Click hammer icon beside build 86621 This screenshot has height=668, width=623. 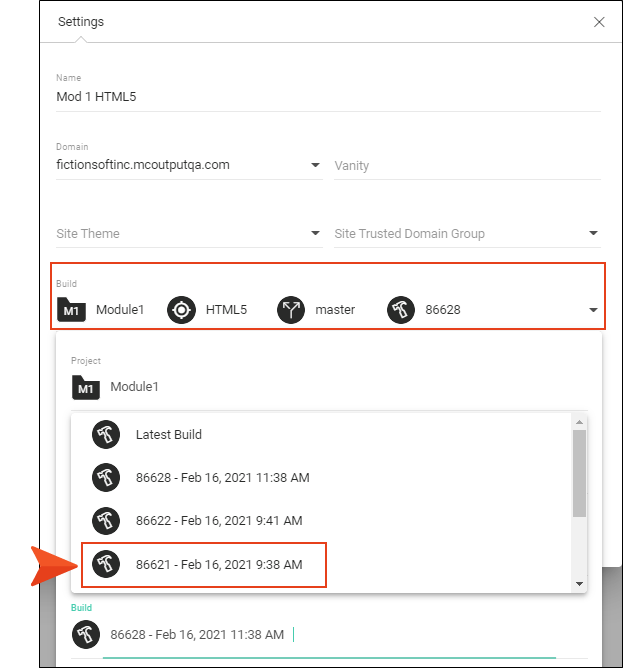(x=106, y=564)
